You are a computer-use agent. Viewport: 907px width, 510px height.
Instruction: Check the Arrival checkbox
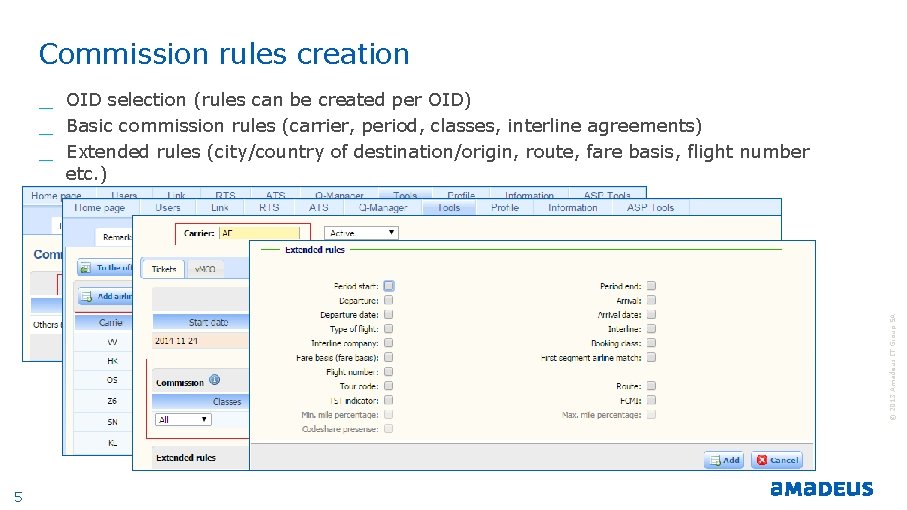click(x=651, y=300)
